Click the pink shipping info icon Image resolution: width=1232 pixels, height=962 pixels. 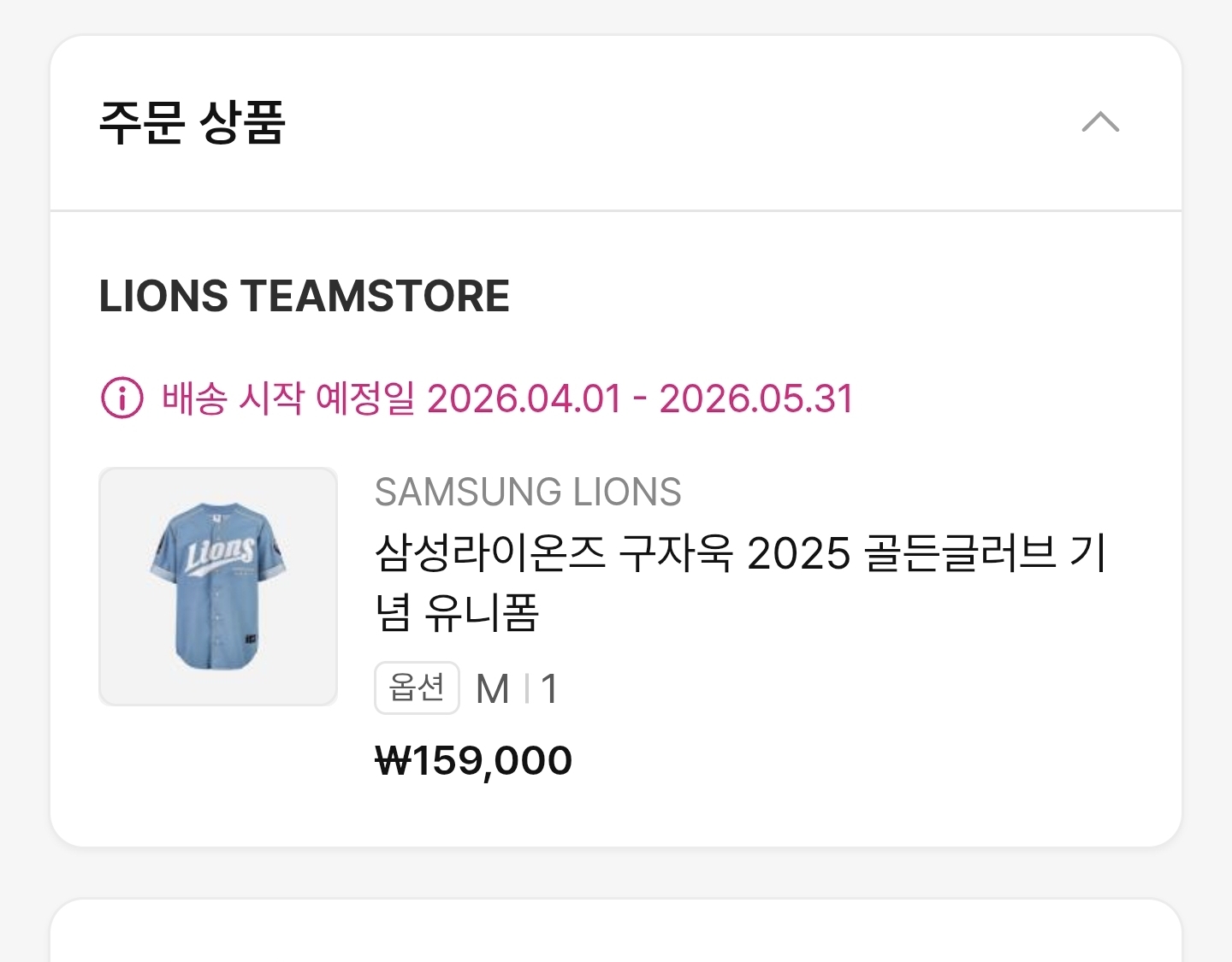pos(122,398)
